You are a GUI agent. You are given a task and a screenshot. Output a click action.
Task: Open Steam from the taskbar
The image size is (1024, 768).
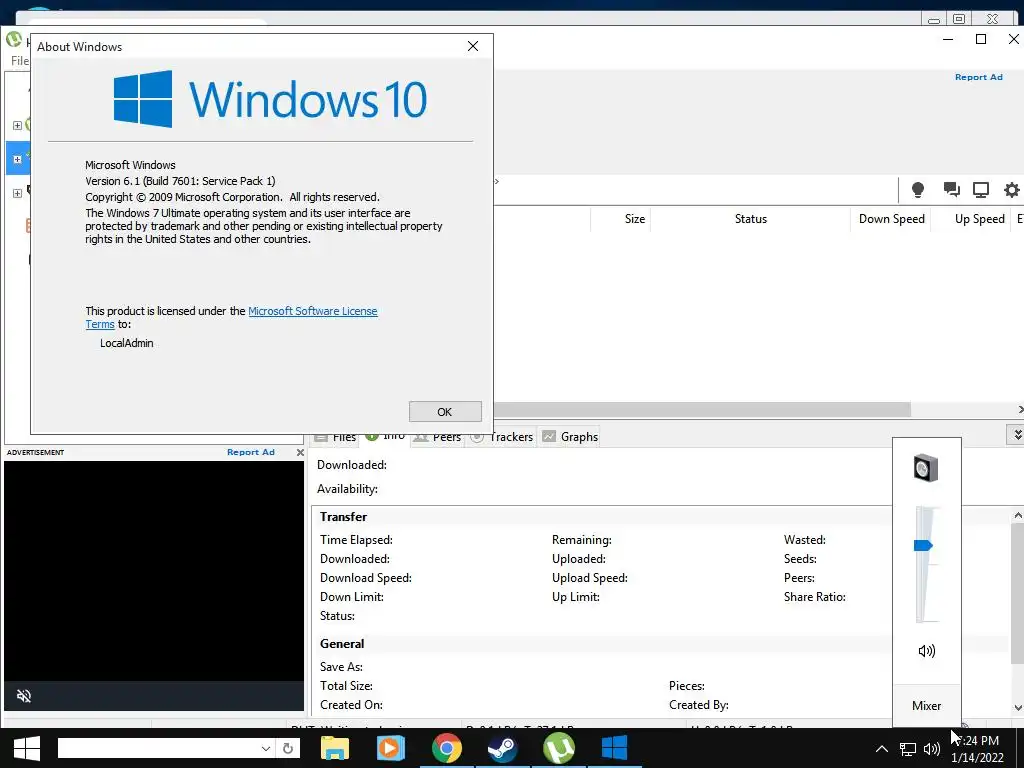(503, 748)
